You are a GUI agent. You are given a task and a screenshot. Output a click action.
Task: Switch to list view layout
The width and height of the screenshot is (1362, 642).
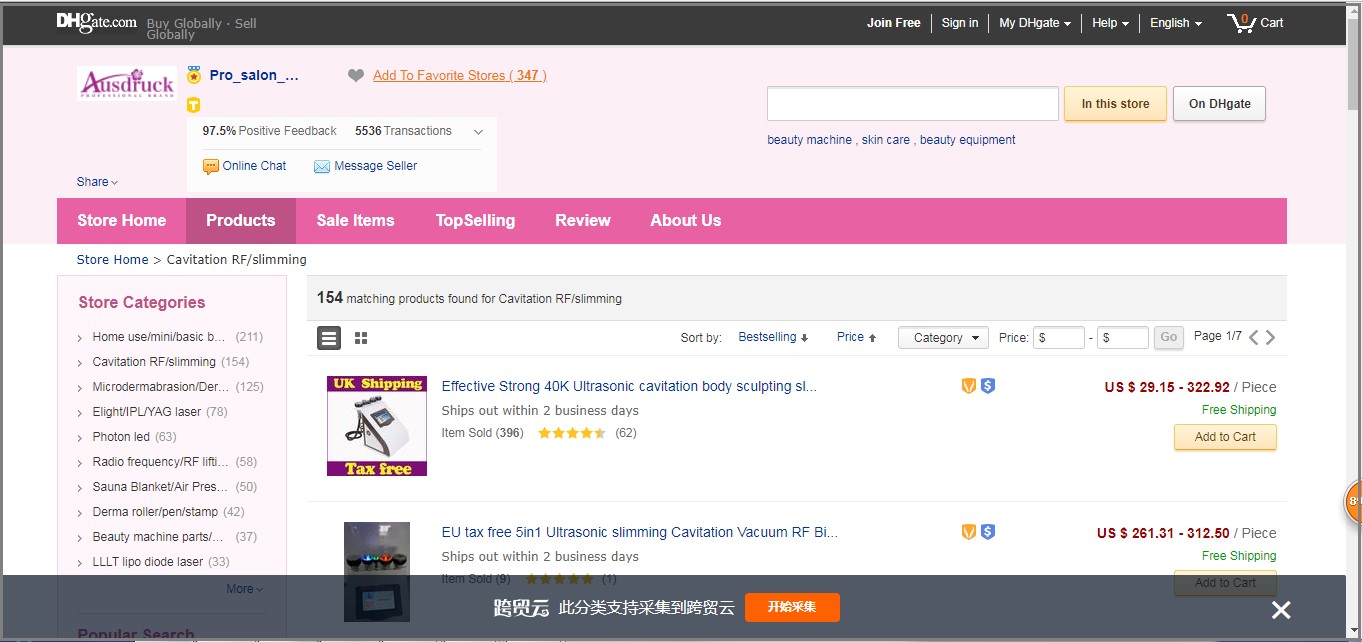click(x=329, y=338)
